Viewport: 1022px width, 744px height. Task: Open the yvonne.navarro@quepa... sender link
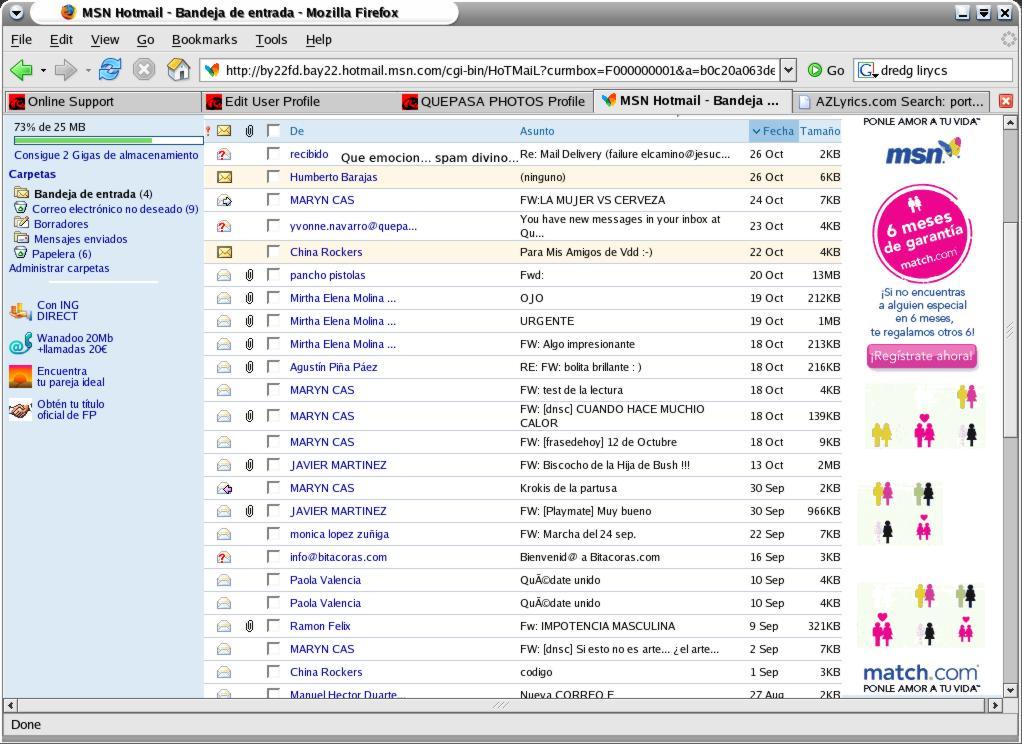coord(353,226)
